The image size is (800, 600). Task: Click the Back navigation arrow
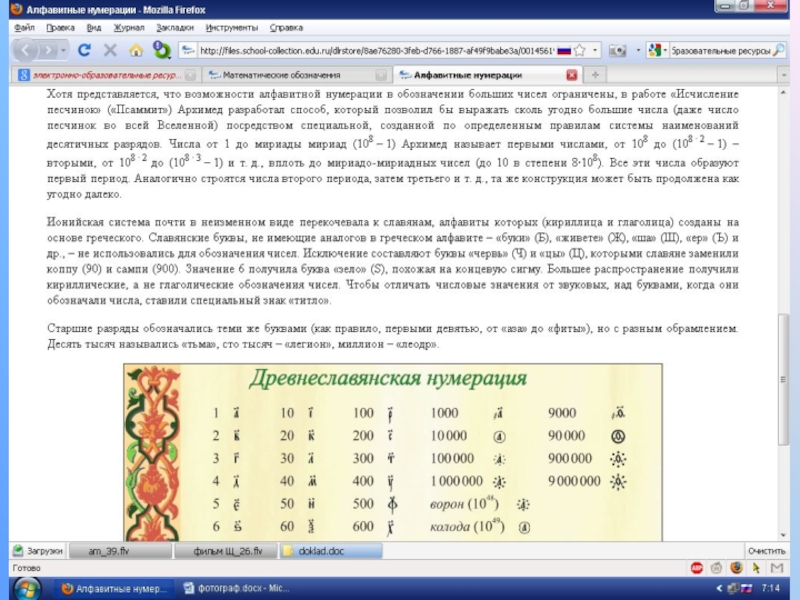tap(25, 49)
